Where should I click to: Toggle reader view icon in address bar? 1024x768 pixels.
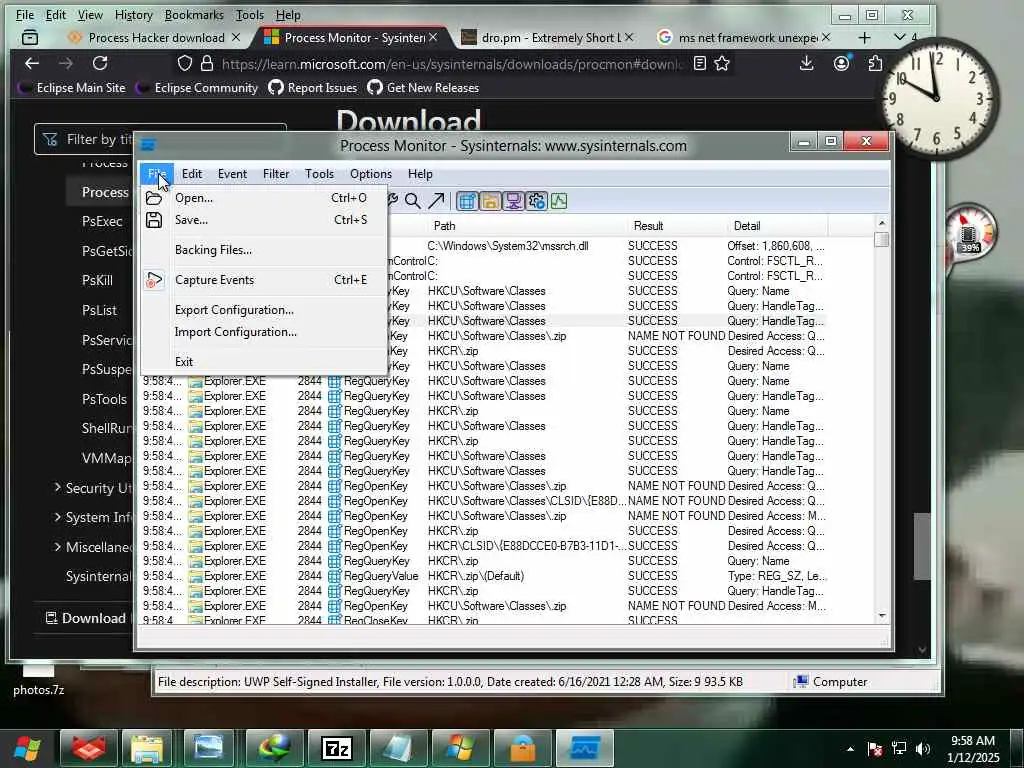click(x=699, y=63)
